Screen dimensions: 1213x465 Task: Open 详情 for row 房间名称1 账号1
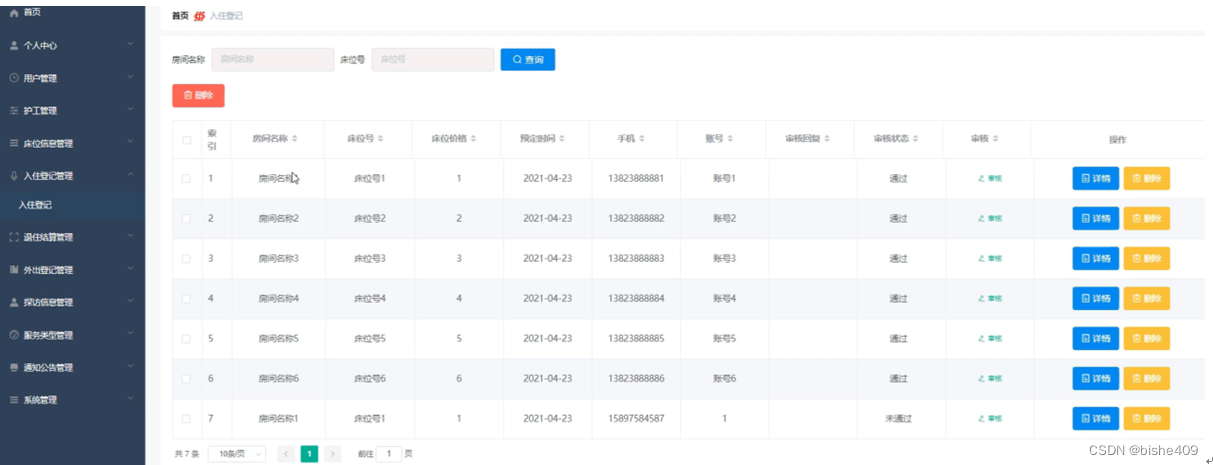tap(1095, 178)
